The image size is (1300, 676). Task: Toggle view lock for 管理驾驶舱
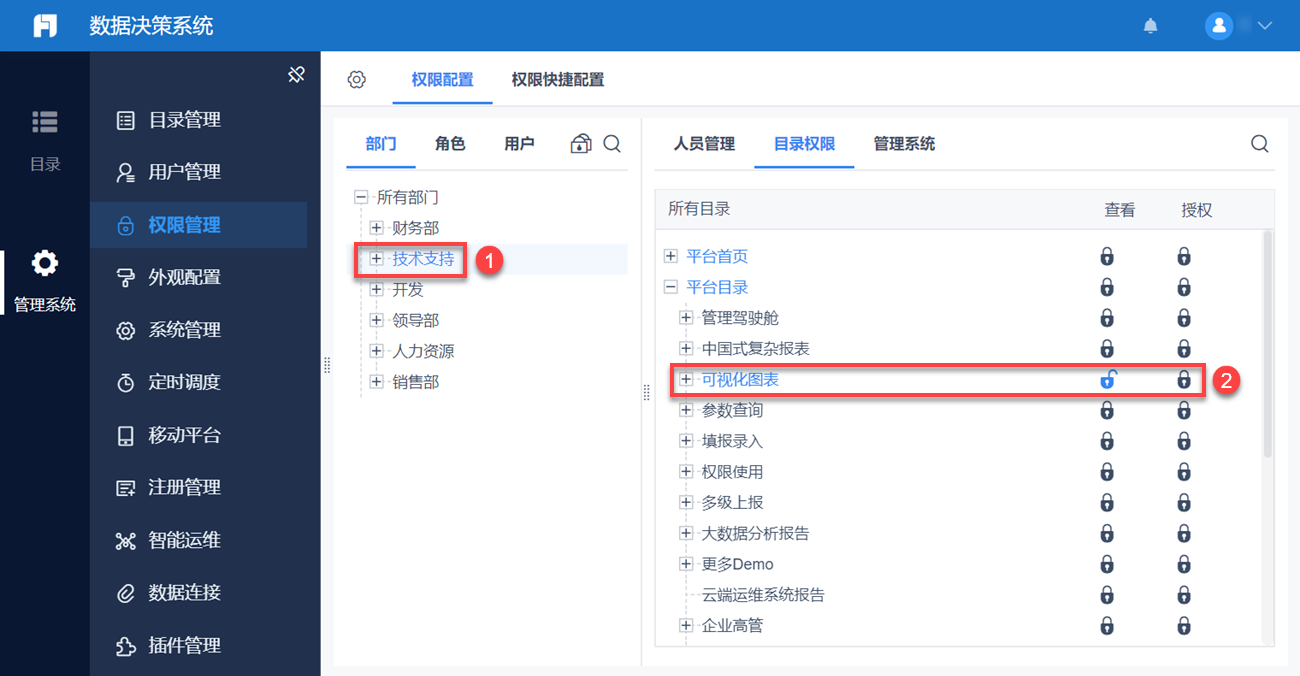click(x=1107, y=318)
